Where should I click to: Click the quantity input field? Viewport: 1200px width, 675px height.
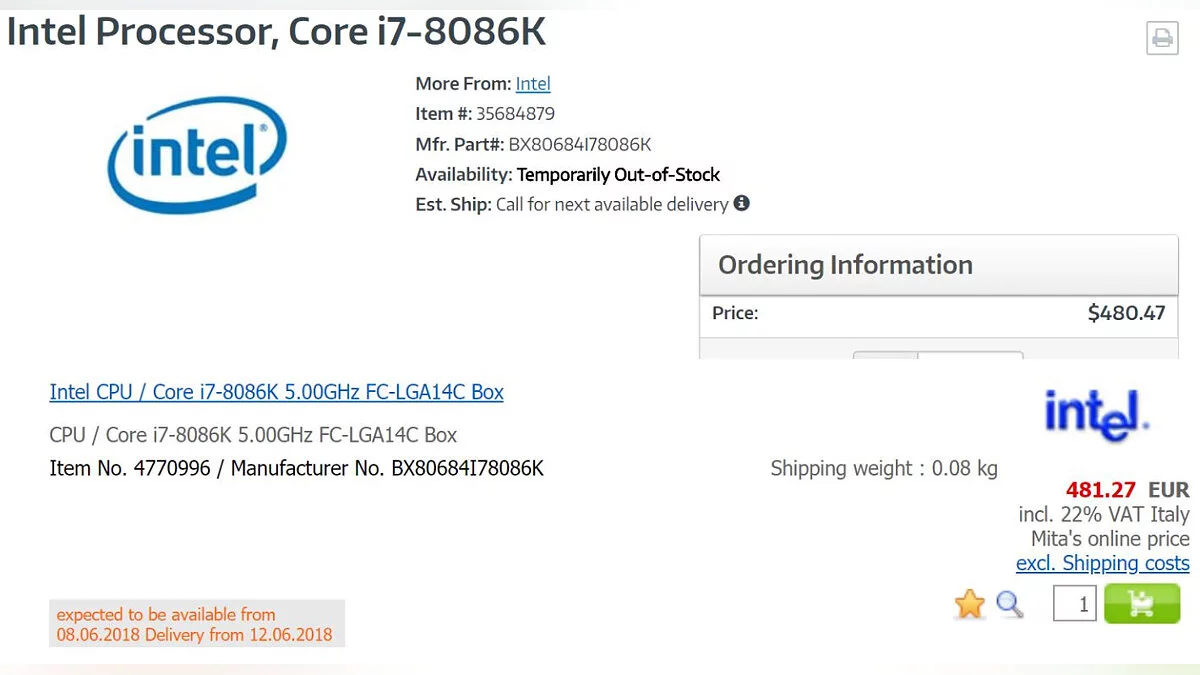[x=1075, y=604]
